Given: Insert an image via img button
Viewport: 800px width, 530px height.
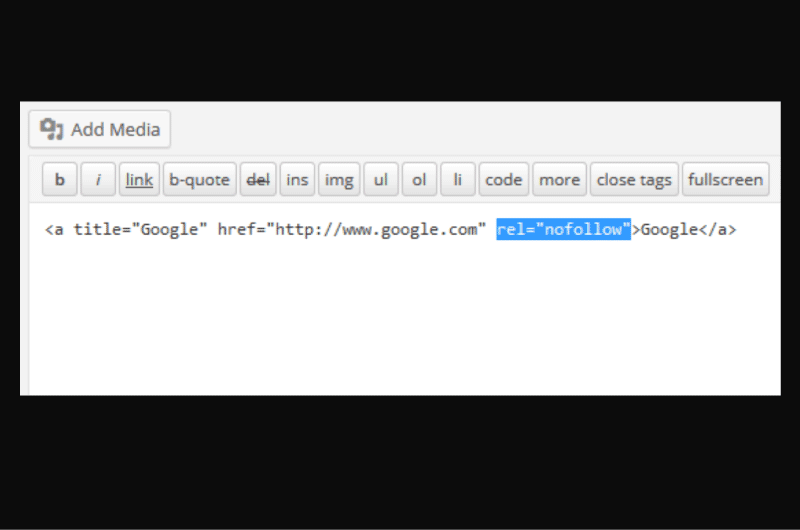Looking at the screenshot, I should [x=339, y=180].
